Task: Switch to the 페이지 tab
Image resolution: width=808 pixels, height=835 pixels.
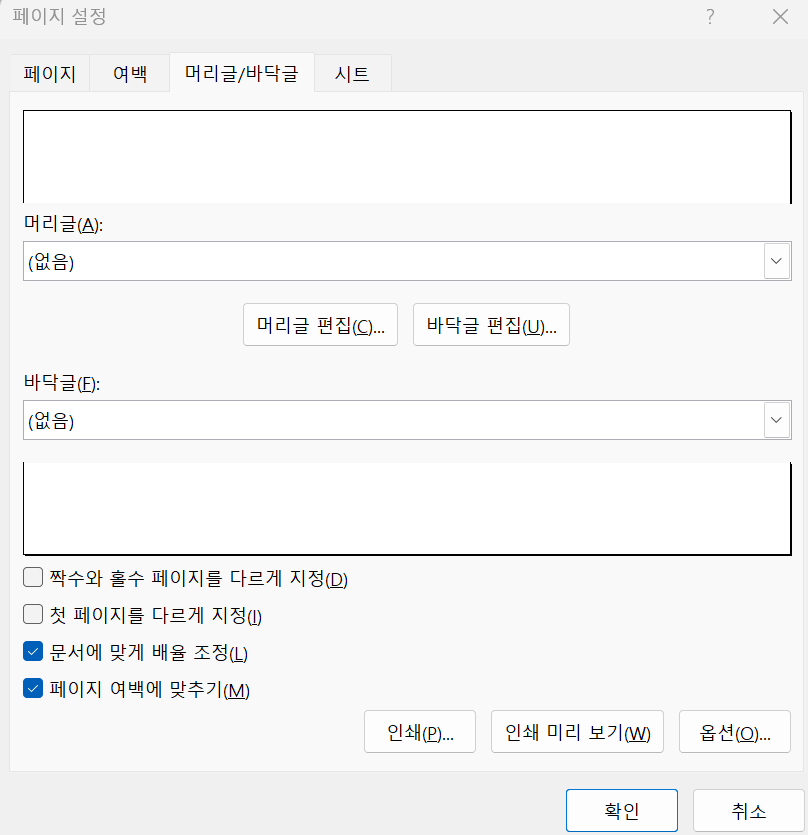Action: [x=49, y=72]
